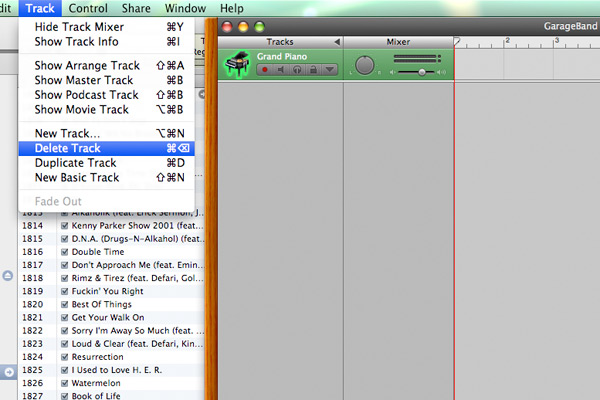Image resolution: width=600 pixels, height=400 pixels.
Task: Uncheck the Book of Life checkbox
Action: [x=64, y=396]
